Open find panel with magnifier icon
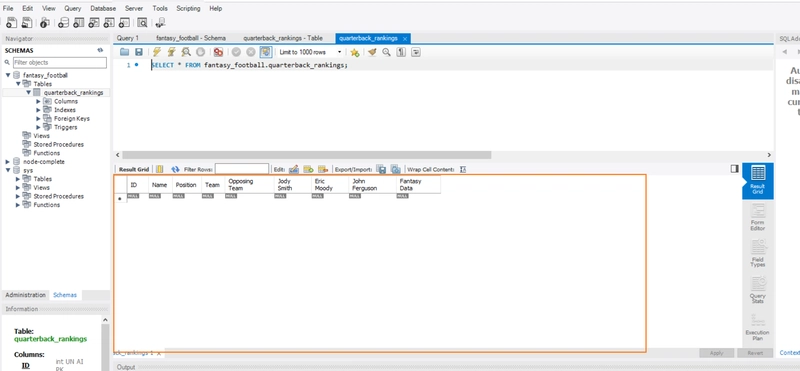The height and width of the screenshot is (371, 800). [x=386, y=52]
